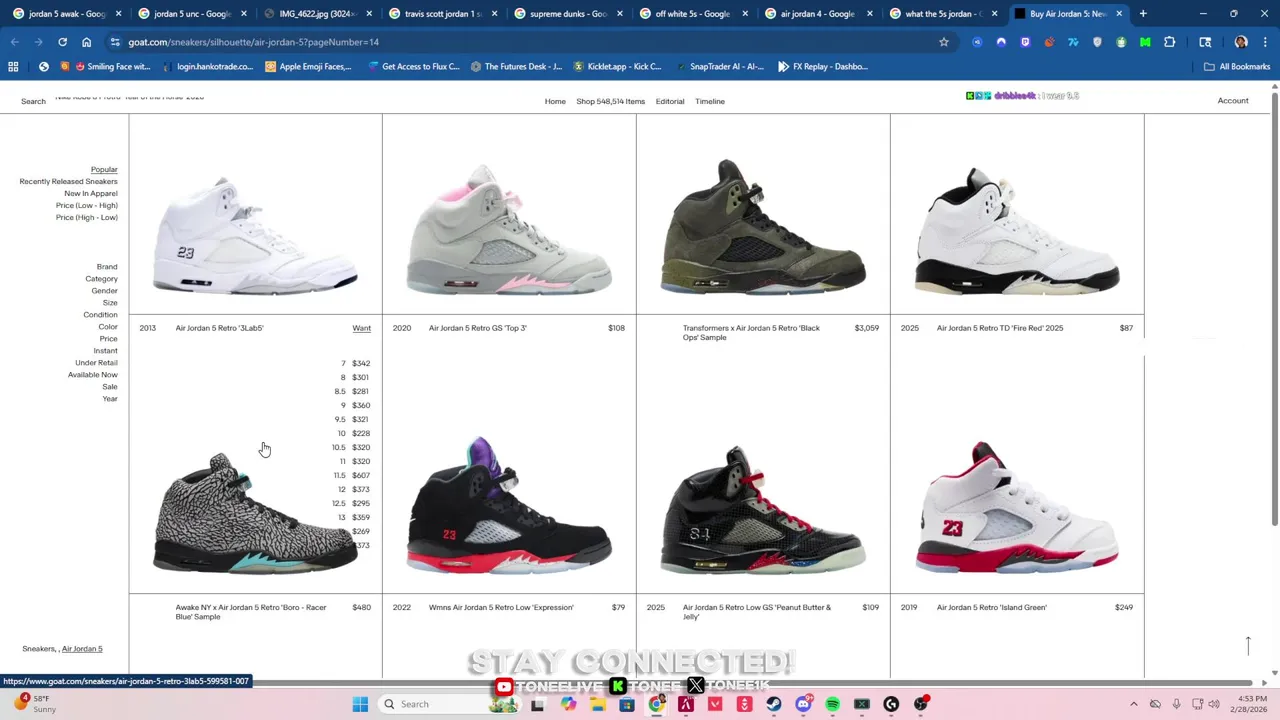The width and height of the screenshot is (1280, 720).
Task: Open Chrome profile avatar
Action: 1241,42
